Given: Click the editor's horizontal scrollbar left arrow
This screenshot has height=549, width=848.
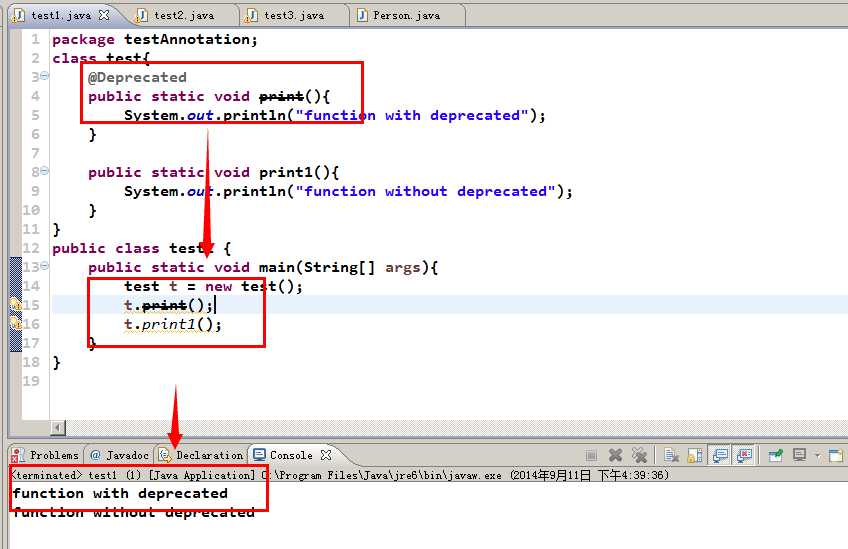Looking at the screenshot, I should tap(58, 428).
